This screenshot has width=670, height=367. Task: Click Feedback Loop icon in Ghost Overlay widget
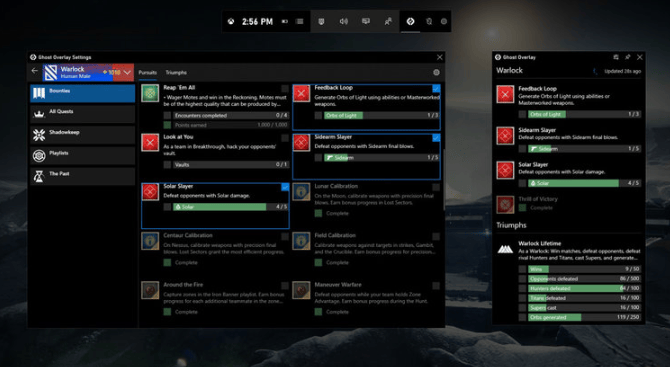505,94
